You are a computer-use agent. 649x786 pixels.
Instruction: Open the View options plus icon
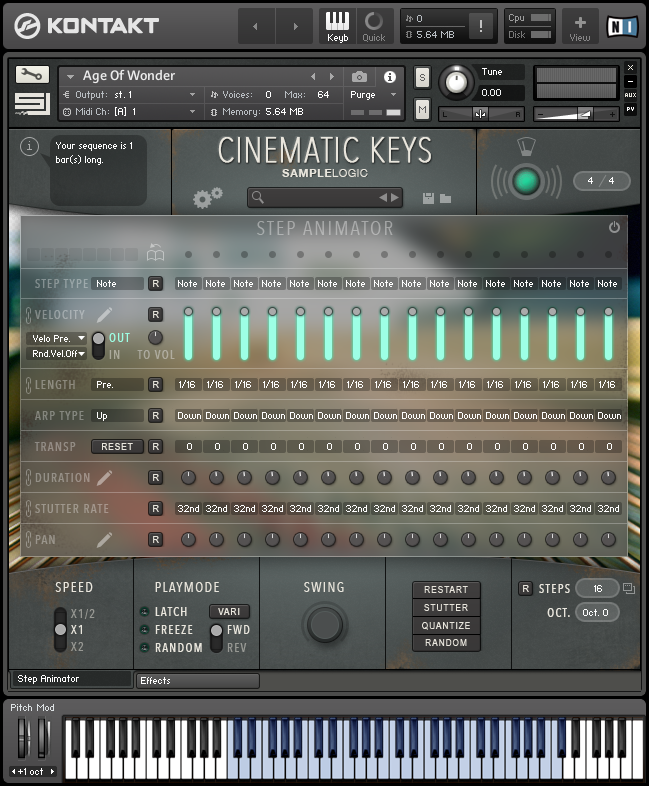(x=580, y=26)
